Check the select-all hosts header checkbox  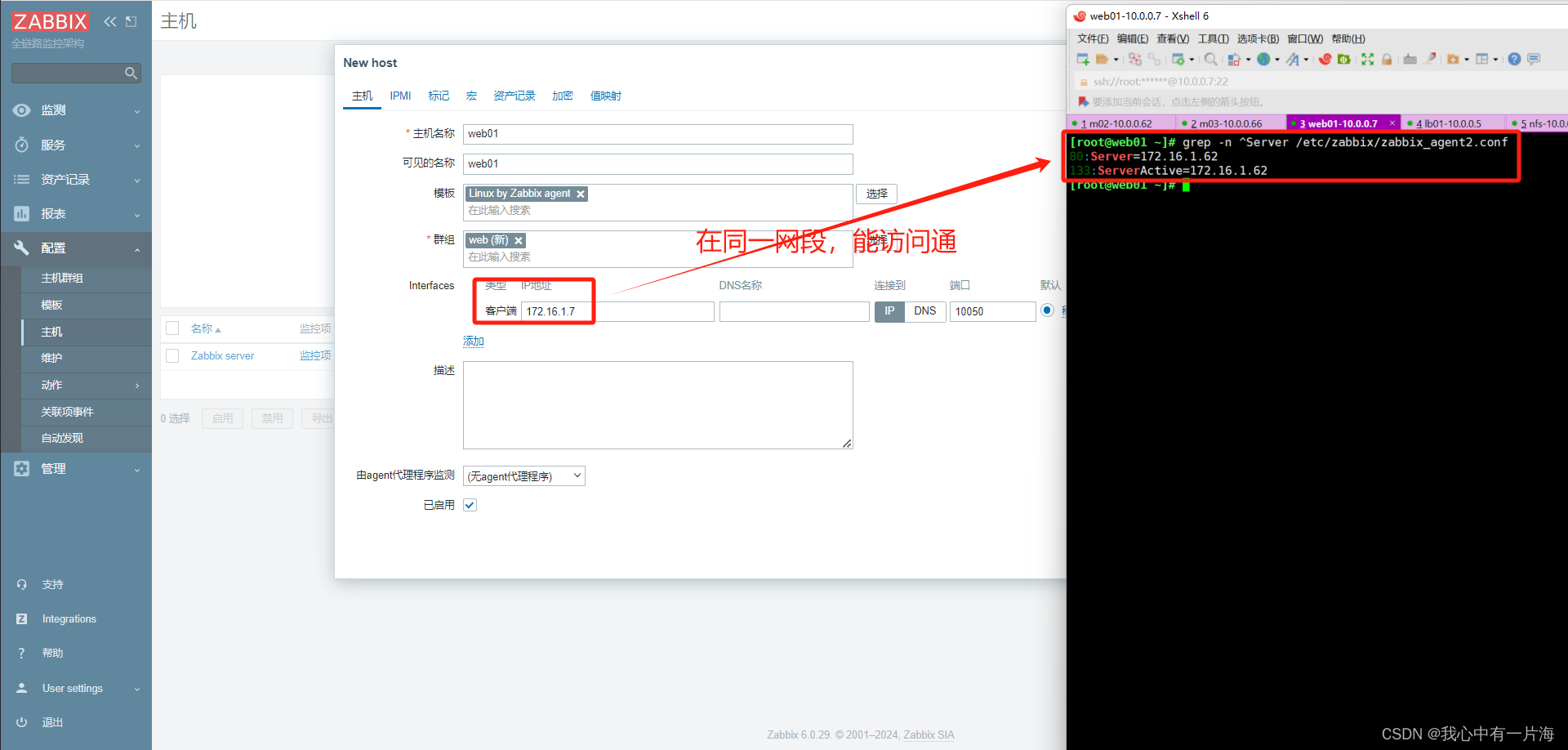coord(172,328)
